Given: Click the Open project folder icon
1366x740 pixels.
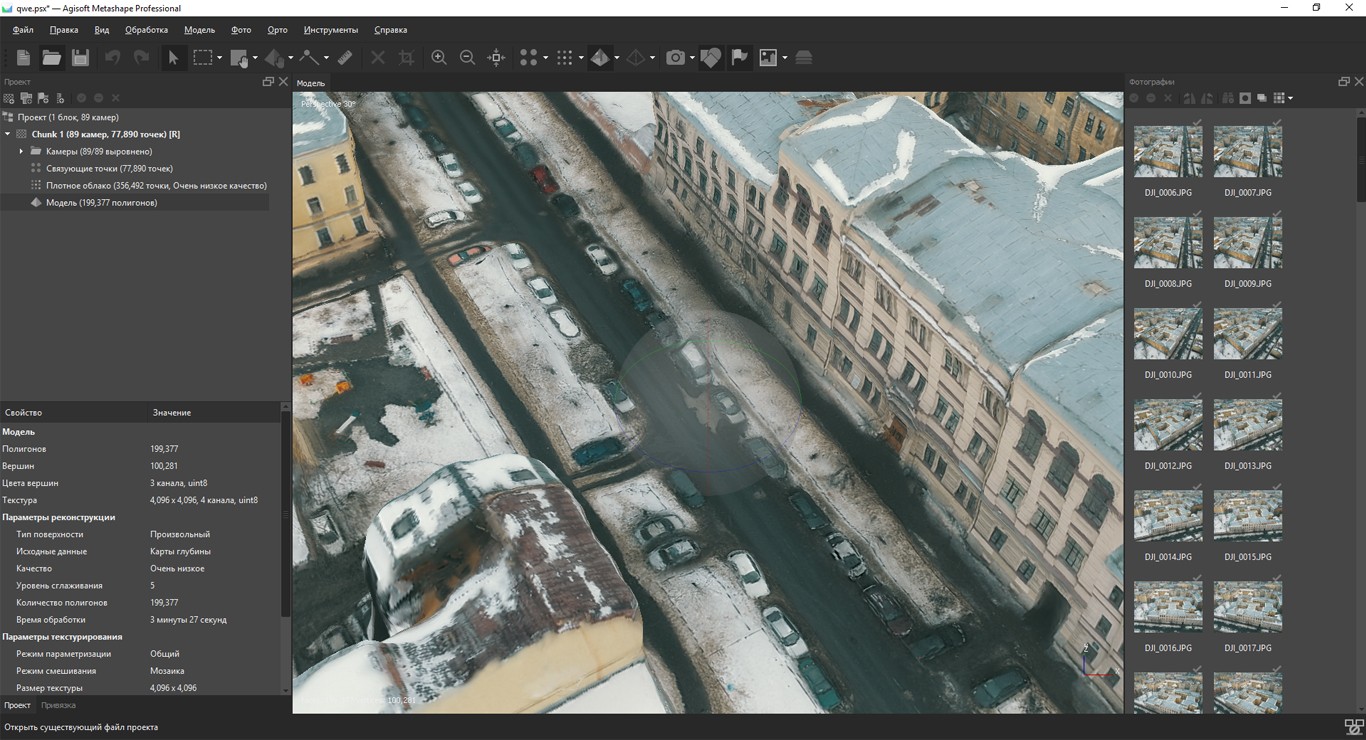Looking at the screenshot, I should point(51,58).
